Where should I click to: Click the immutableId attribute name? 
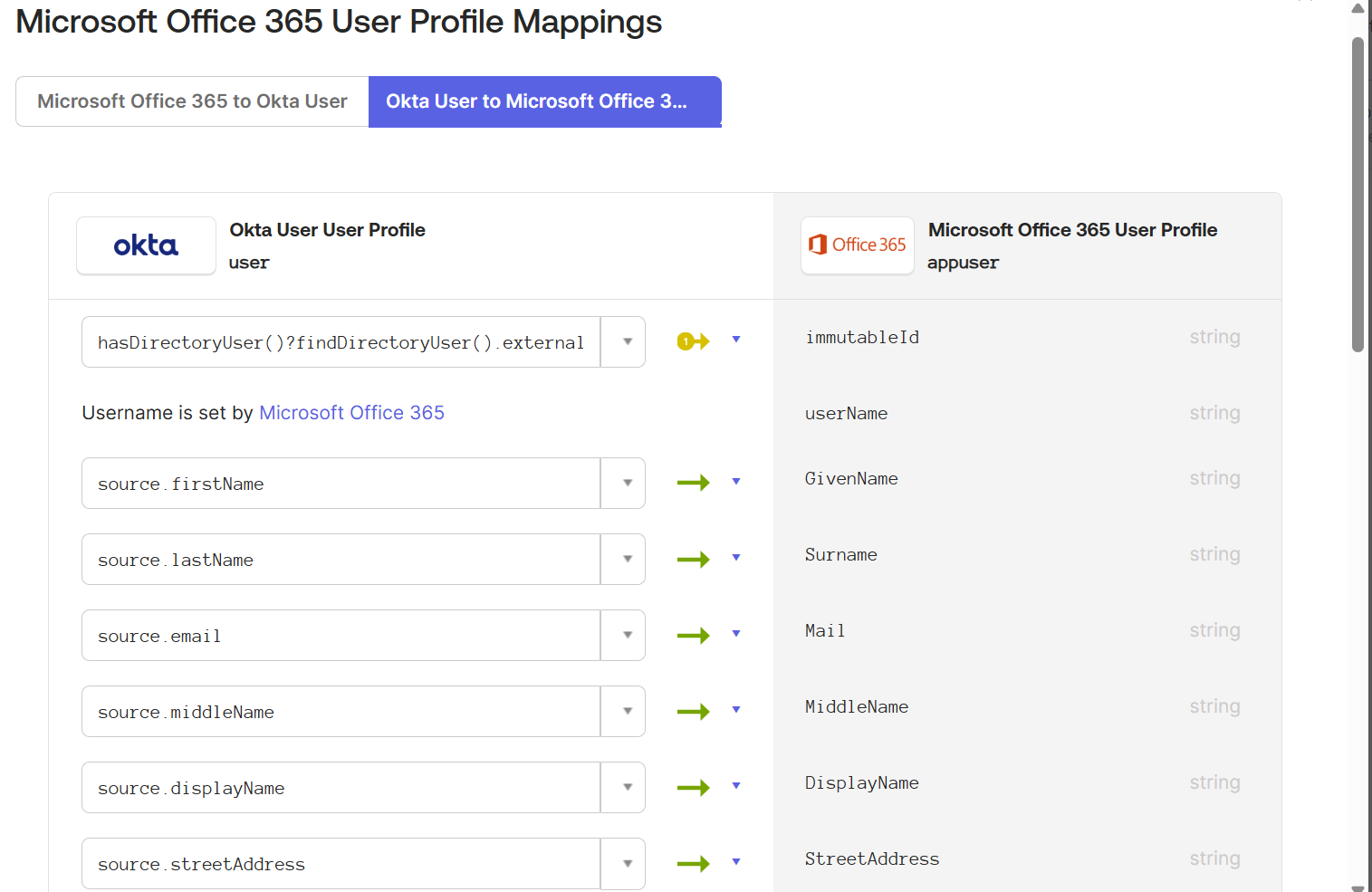coord(862,337)
